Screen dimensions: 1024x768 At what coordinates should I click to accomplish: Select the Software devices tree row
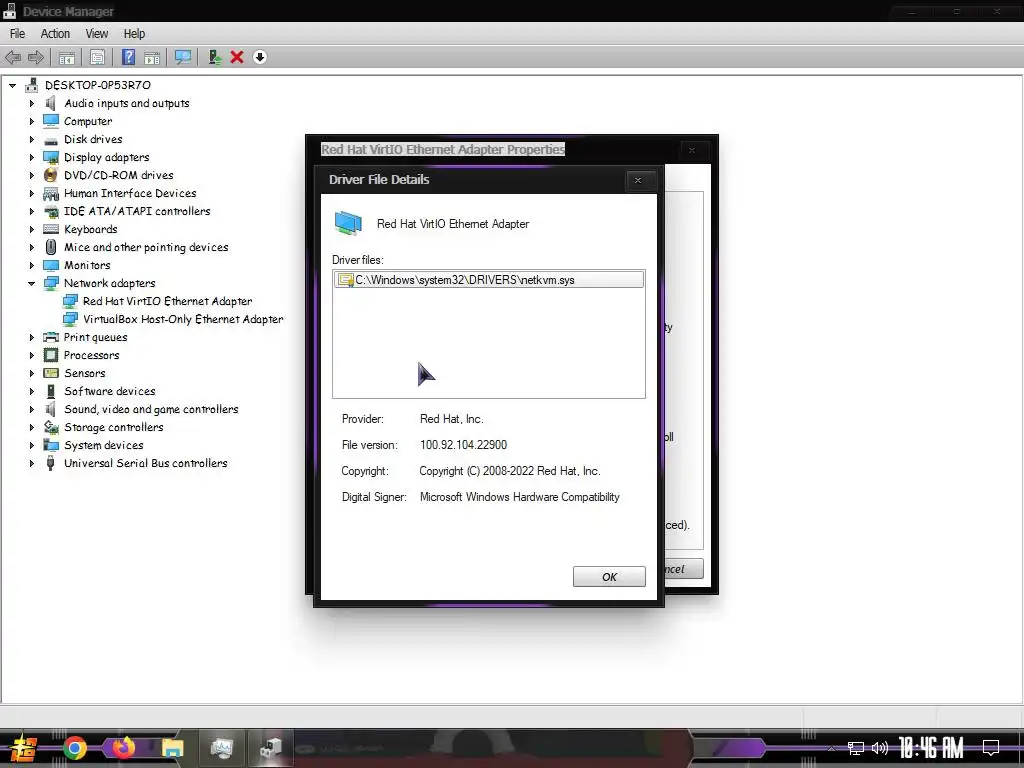(x=110, y=391)
